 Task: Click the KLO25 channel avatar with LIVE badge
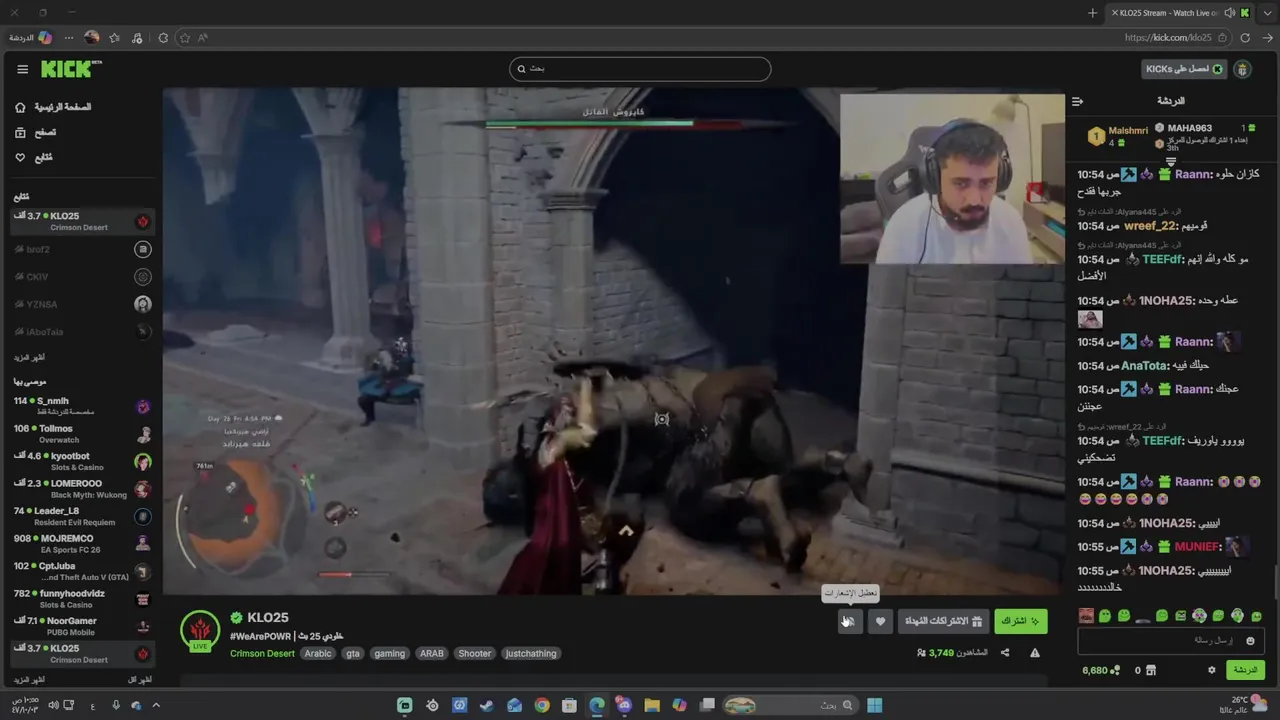point(200,631)
